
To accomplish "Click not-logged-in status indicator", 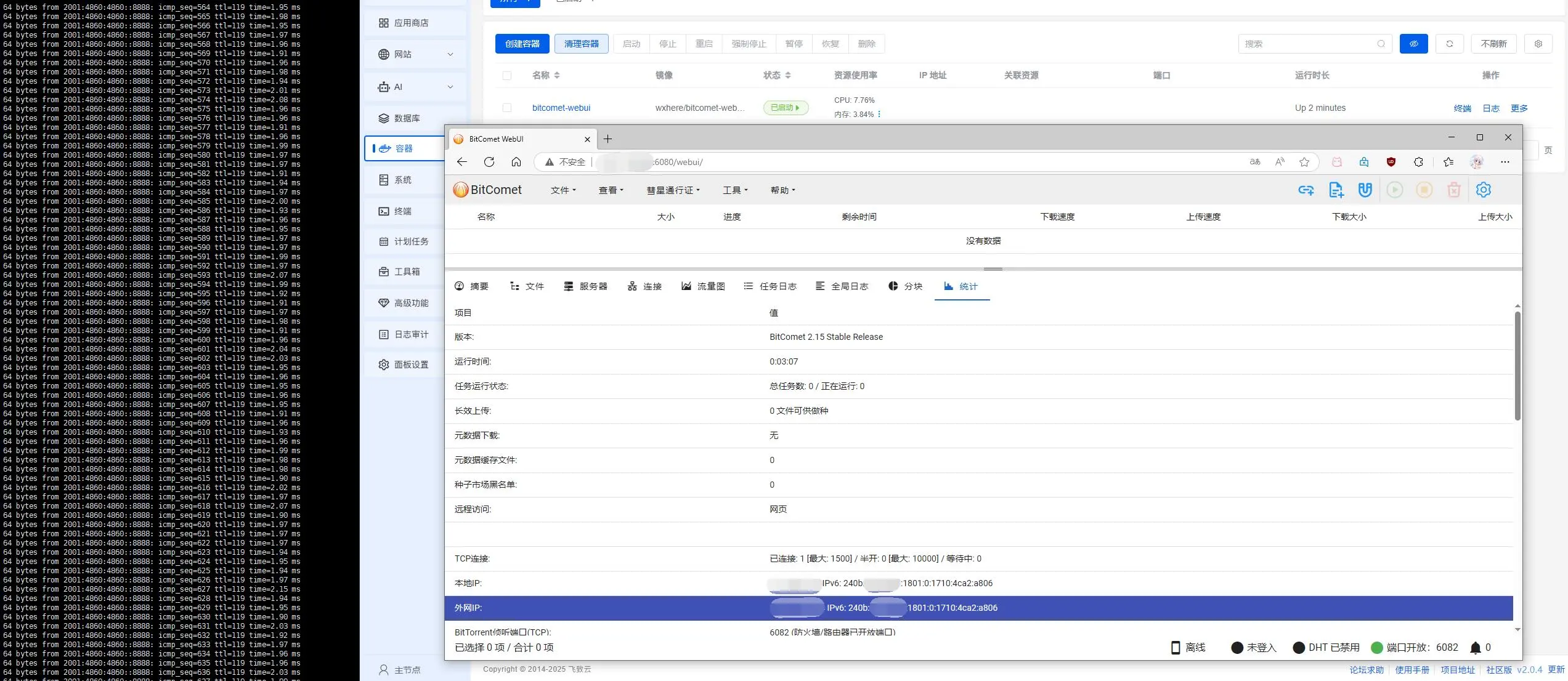I will tap(1254, 648).
